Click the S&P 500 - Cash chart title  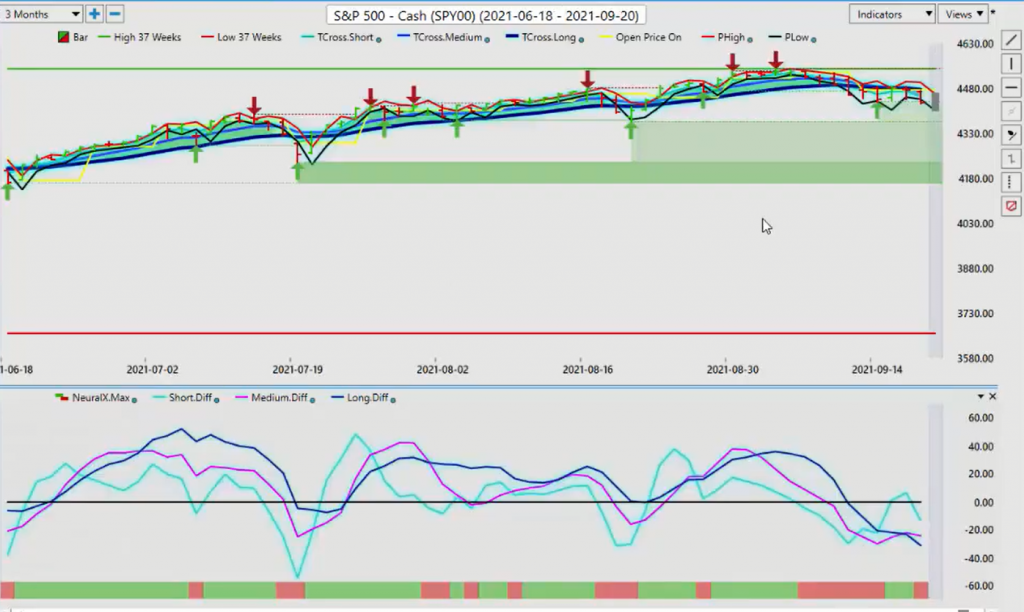[x=486, y=15]
